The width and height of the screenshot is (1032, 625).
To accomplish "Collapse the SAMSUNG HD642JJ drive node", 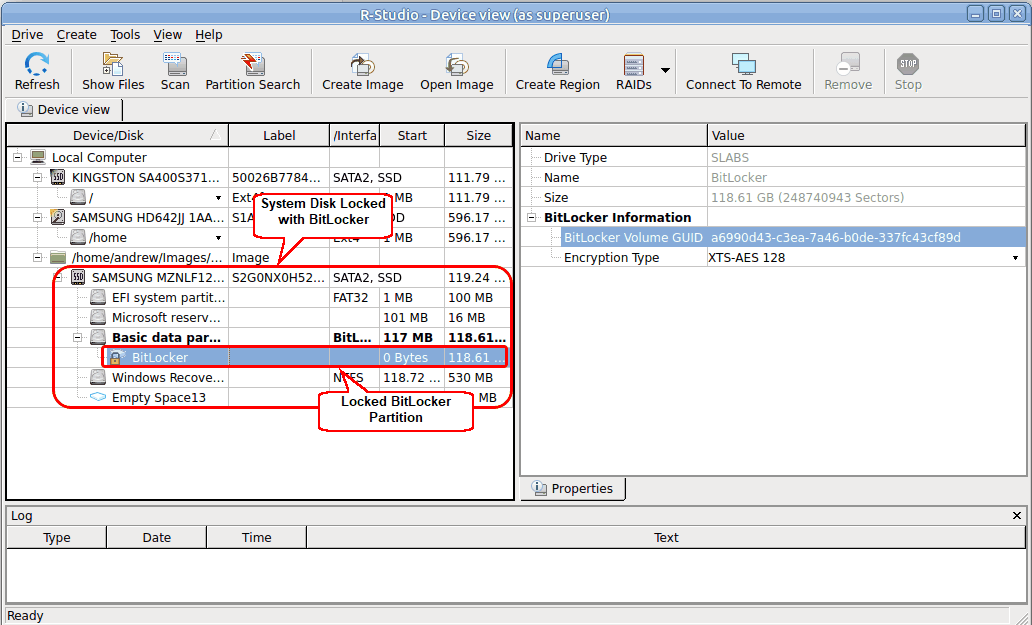I will coord(38,218).
